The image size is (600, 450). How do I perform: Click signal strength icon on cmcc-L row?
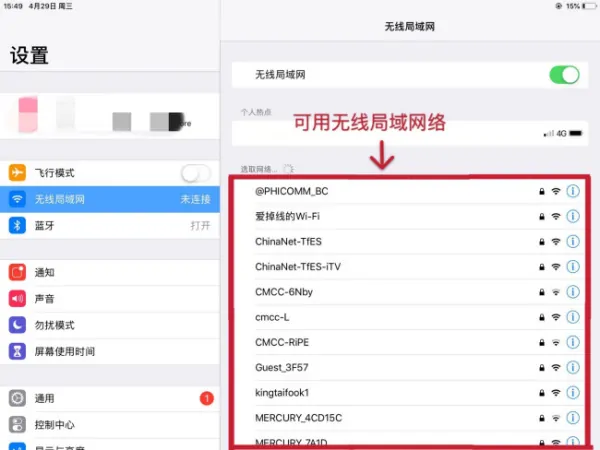[x=556, y=317]
